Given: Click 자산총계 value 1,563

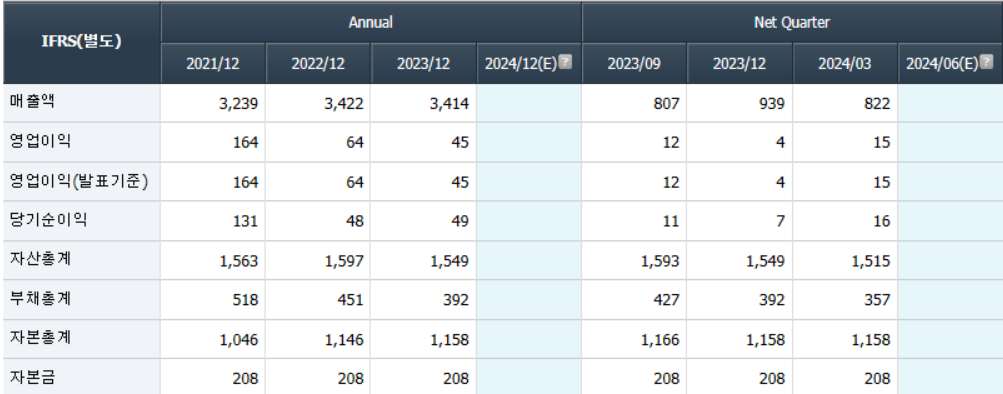Looking at the screenshot, I should tap(239, 261).
